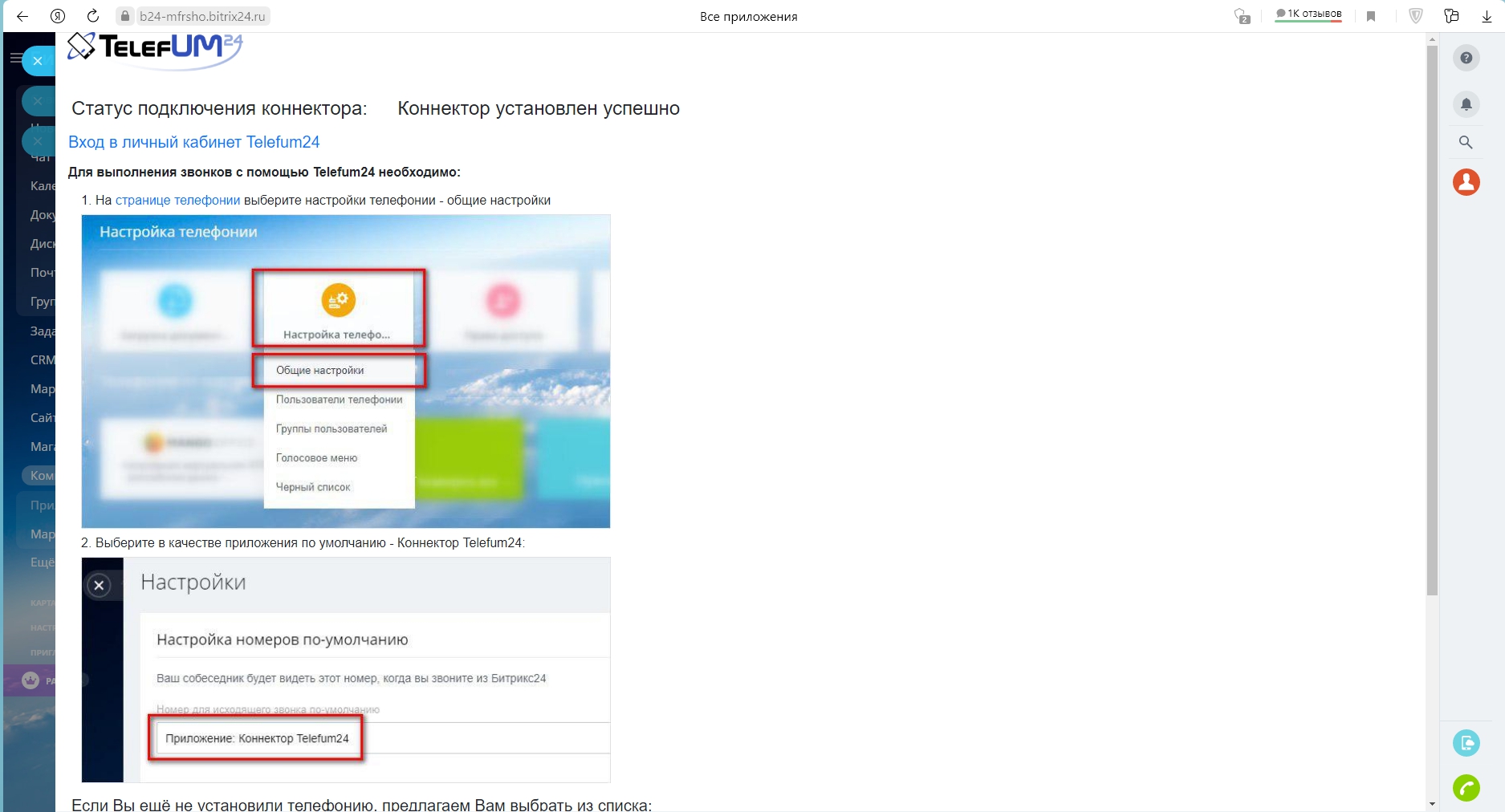Click the scrollbar down arrow

click(1432, 804)
